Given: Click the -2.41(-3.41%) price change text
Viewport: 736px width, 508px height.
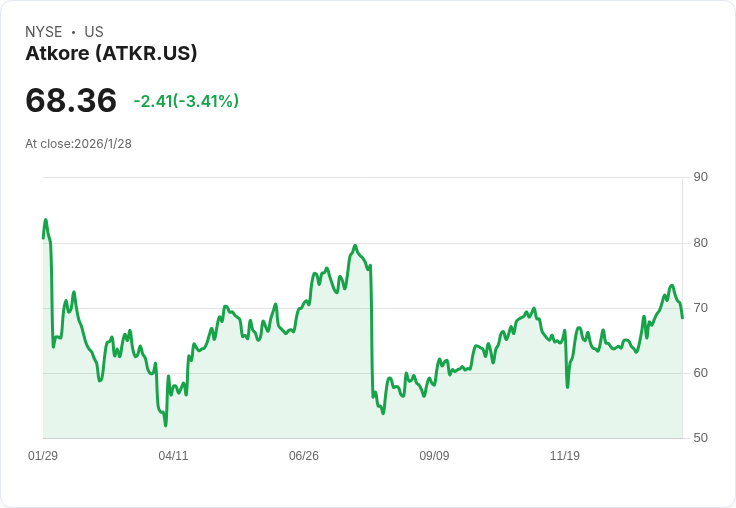Looking at the screenshot, I should pyautogui.click(x=186, y=101).
